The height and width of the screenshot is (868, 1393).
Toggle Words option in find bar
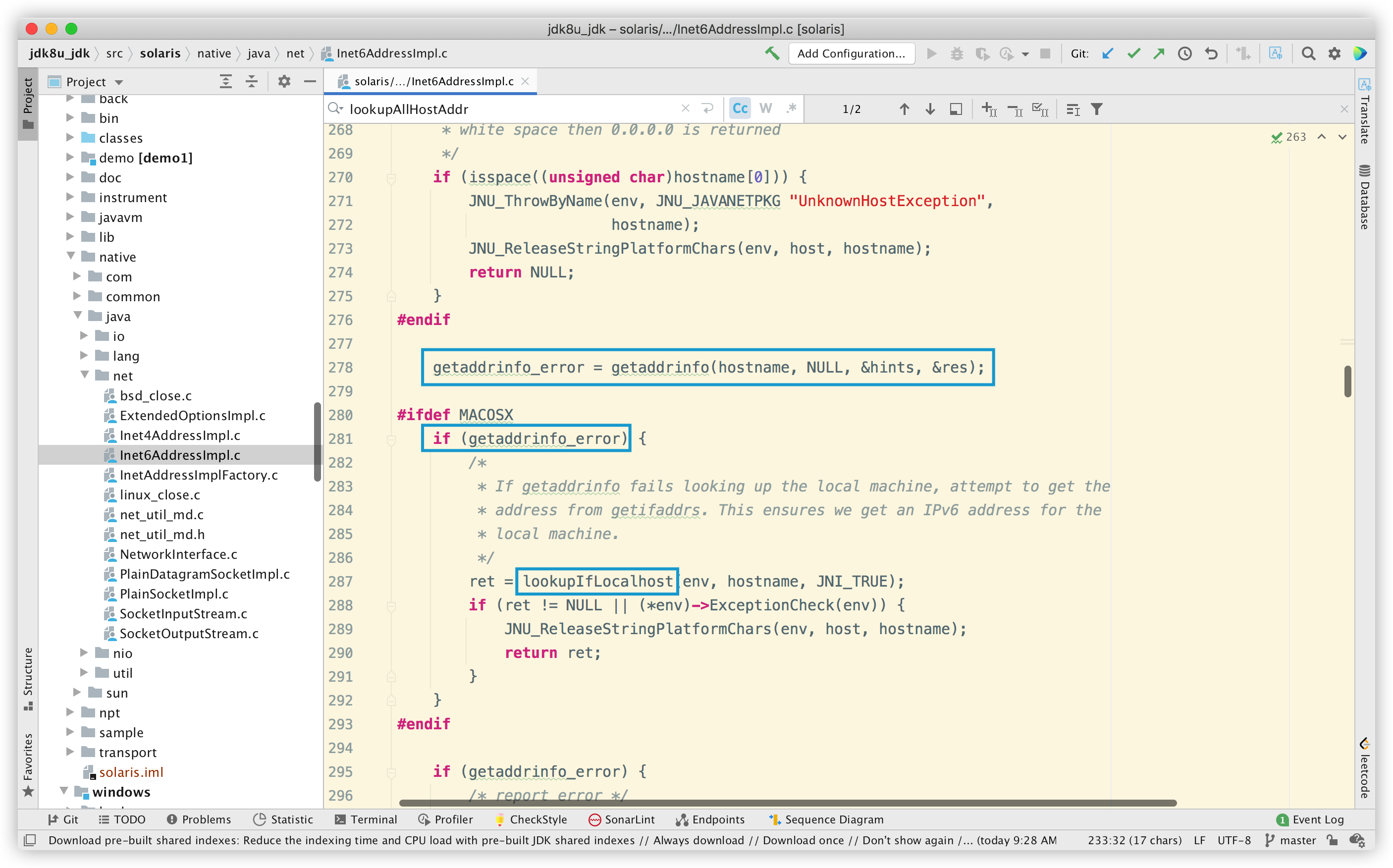(766, 108)
